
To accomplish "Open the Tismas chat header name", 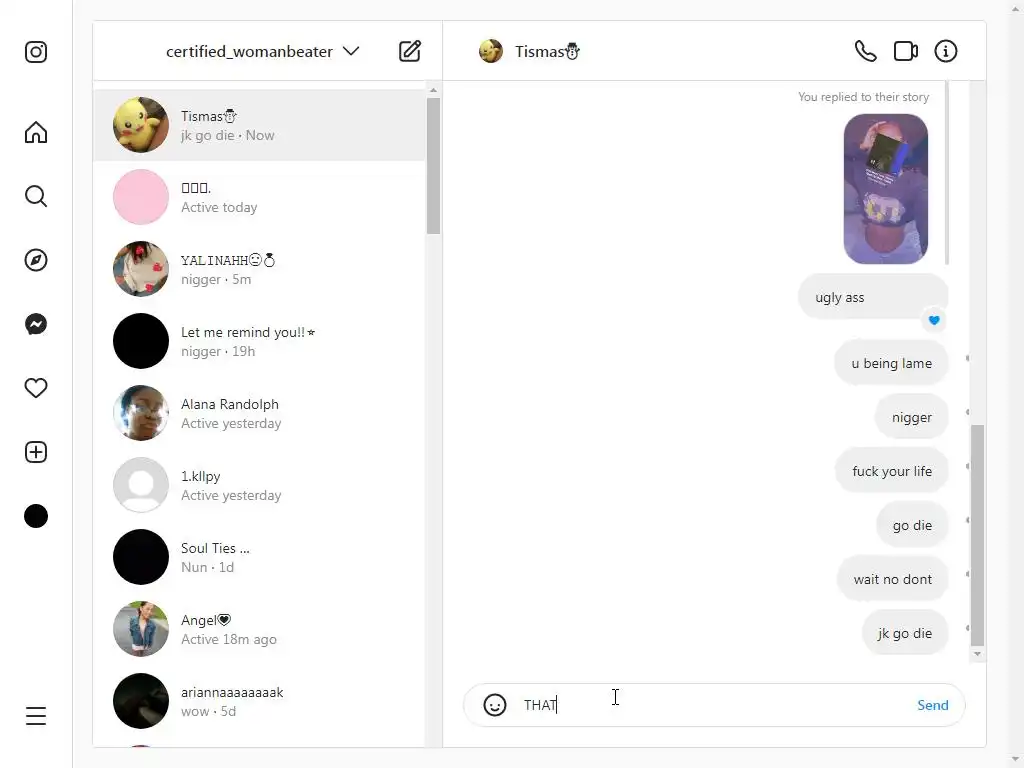I will click(x=547, y=52).
